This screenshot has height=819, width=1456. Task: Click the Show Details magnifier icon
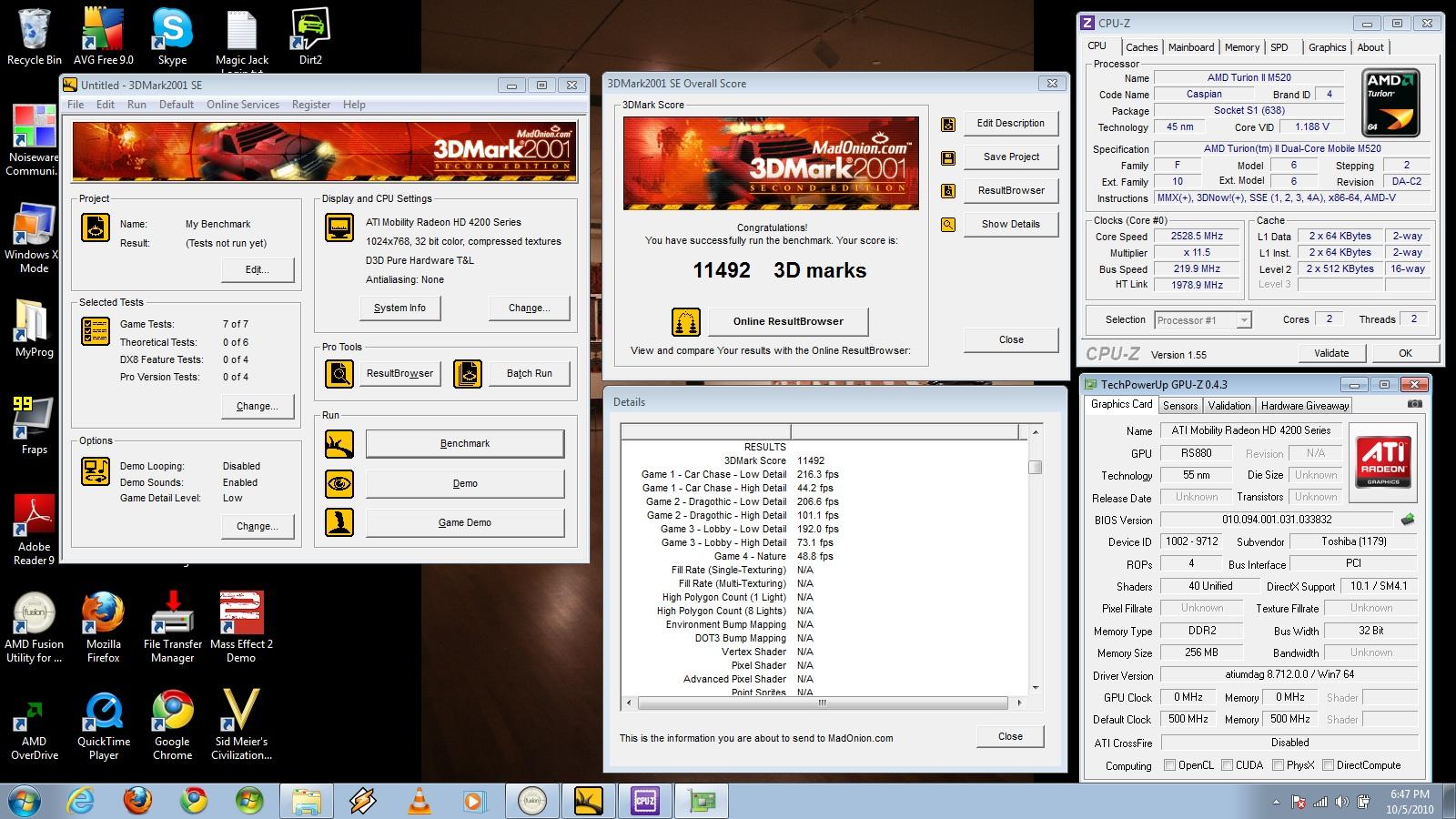point(948,224)
